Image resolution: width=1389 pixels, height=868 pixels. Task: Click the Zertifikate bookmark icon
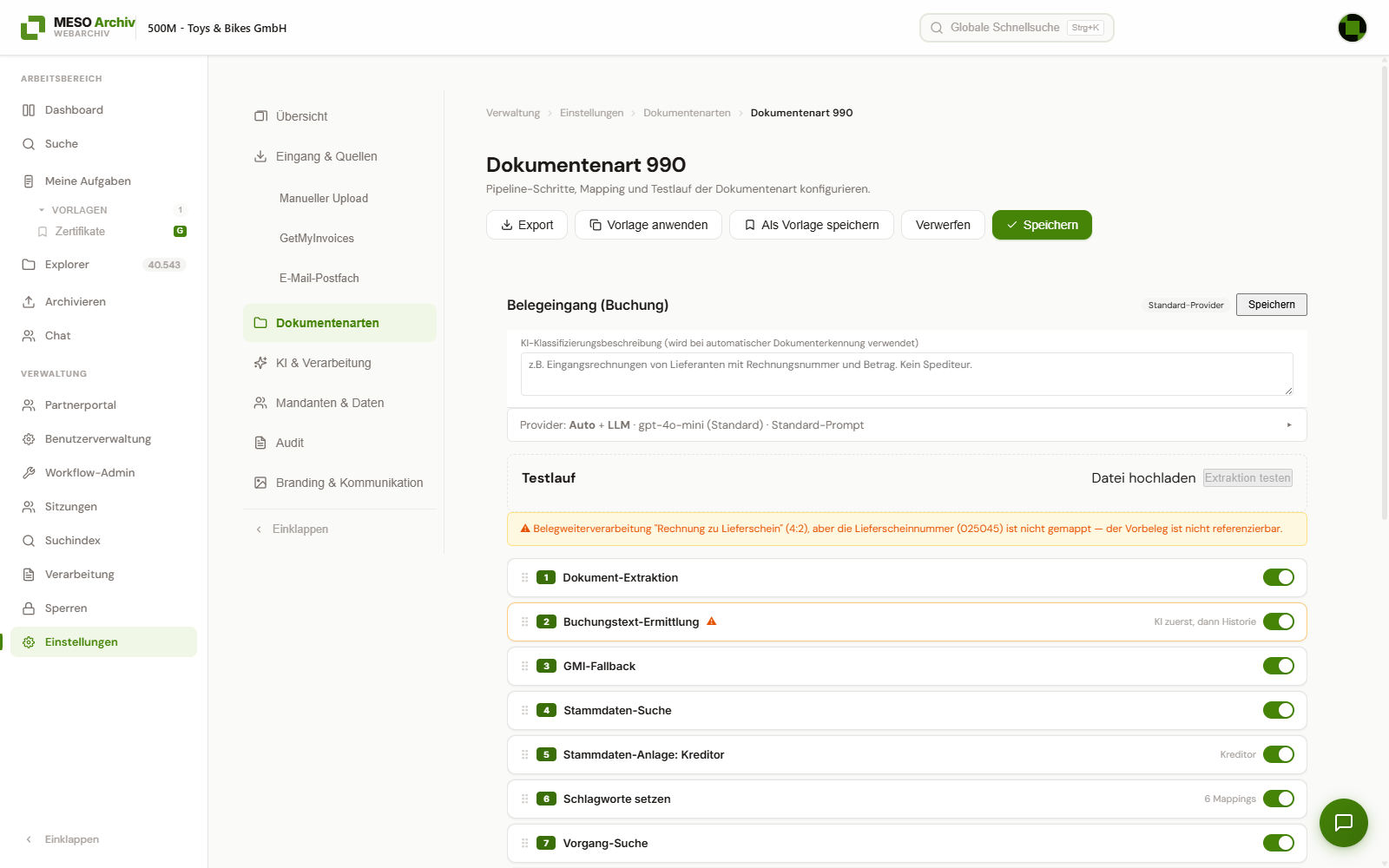tap(43, 232)
